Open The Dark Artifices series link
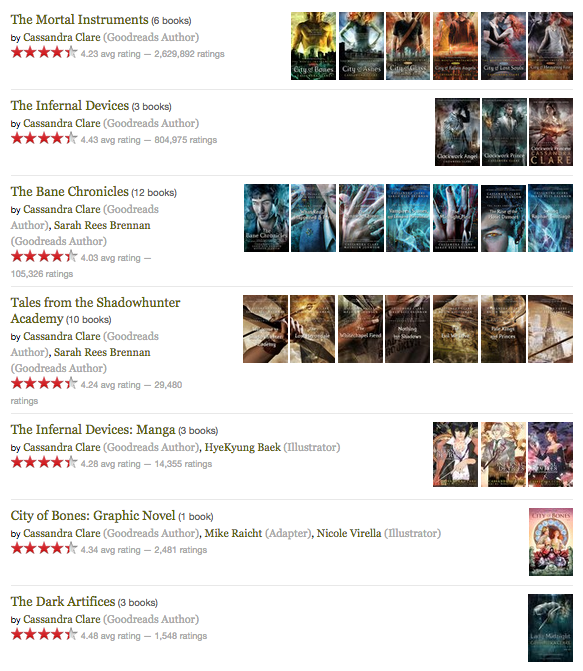Image resolution: width=583 pixels, height=671 pixels. [63, 602]
